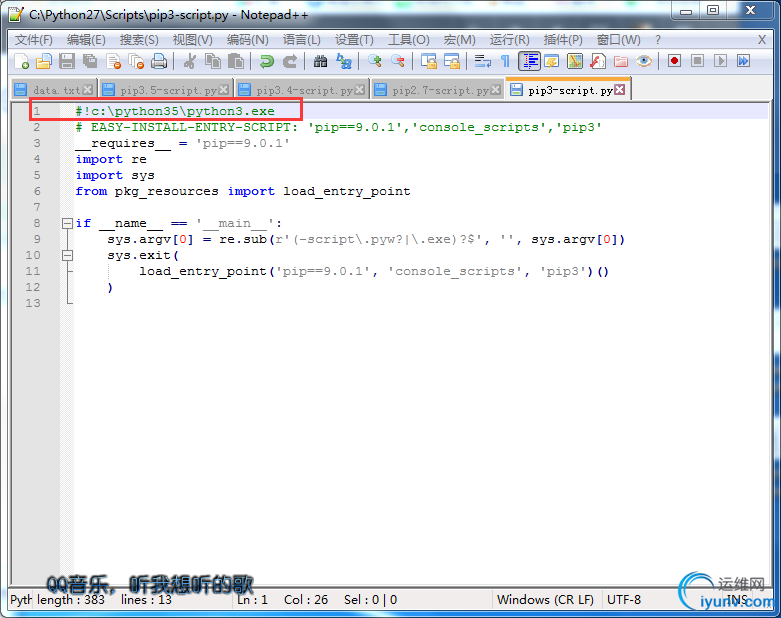The height and width of the screenshot is (618, 781).
Task: Open the 编码(N) menu
Action: (x=248, y=40)
